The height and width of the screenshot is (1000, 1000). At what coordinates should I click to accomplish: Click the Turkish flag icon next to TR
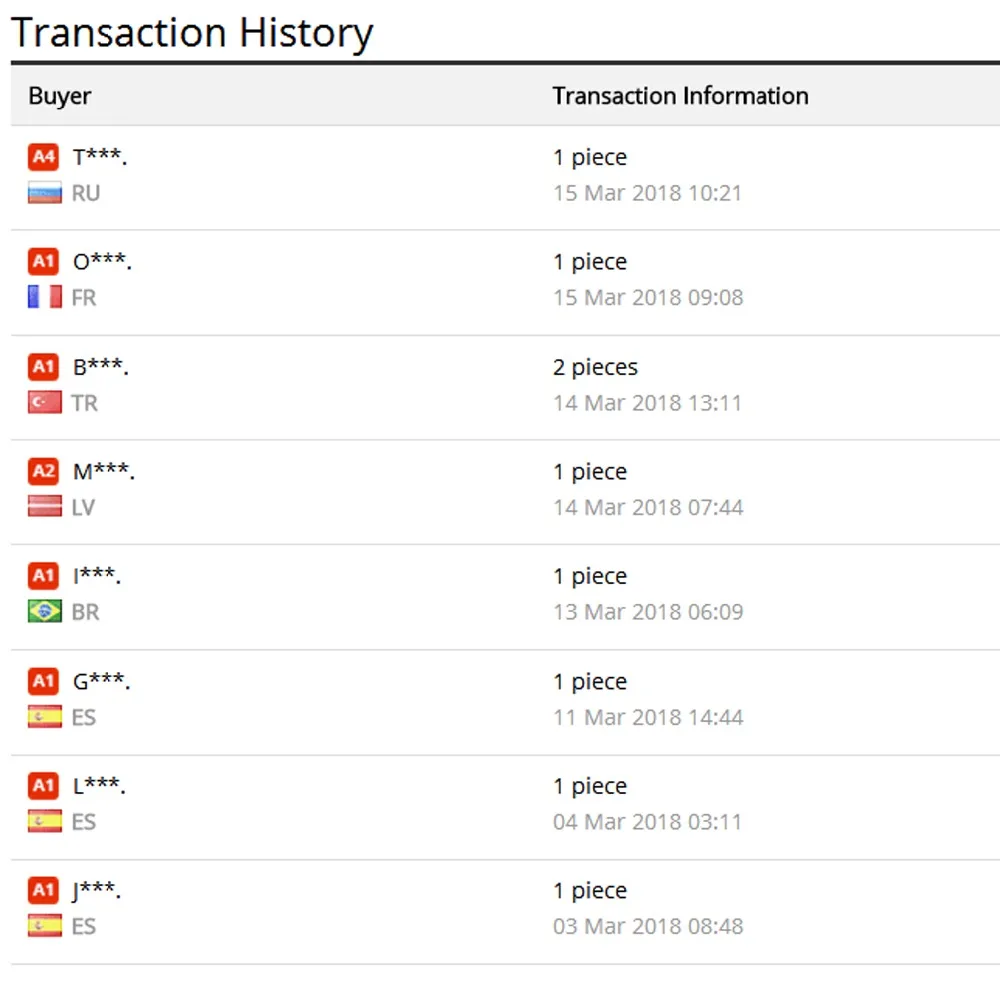(x=45, y=403)
